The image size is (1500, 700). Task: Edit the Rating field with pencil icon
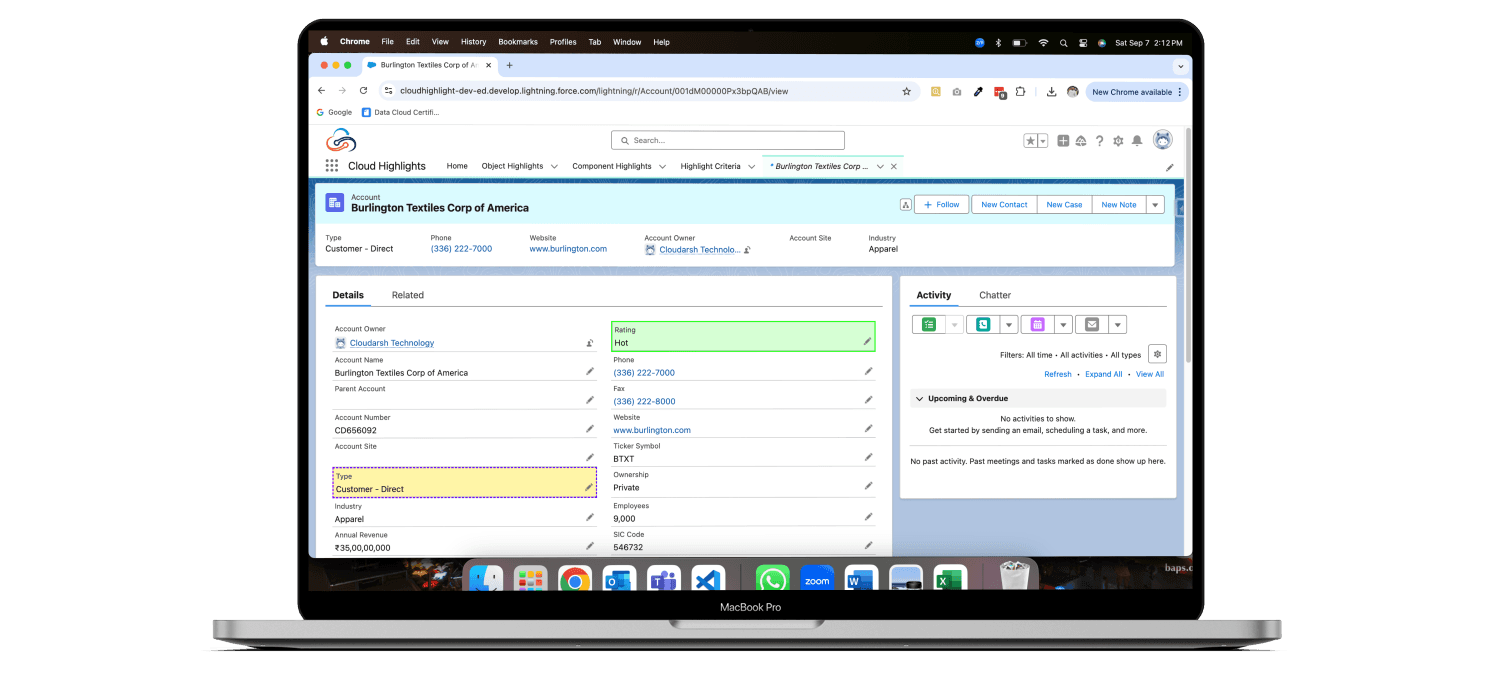(x=868, y=342)
